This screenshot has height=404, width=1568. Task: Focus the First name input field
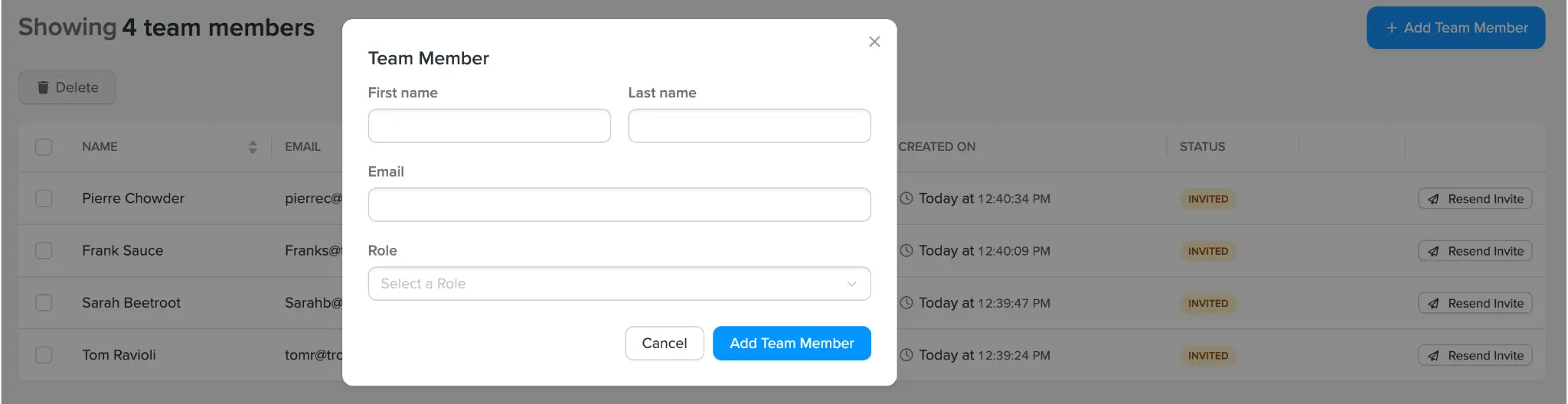[x=489, y=125]
